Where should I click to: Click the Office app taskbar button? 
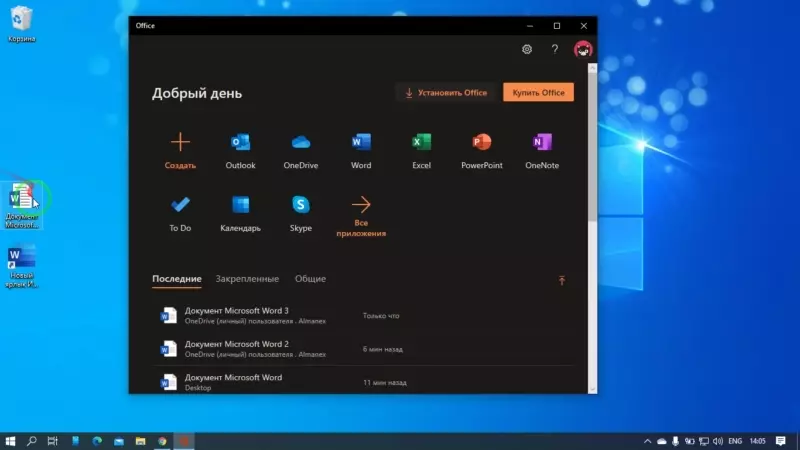point(184,441)
